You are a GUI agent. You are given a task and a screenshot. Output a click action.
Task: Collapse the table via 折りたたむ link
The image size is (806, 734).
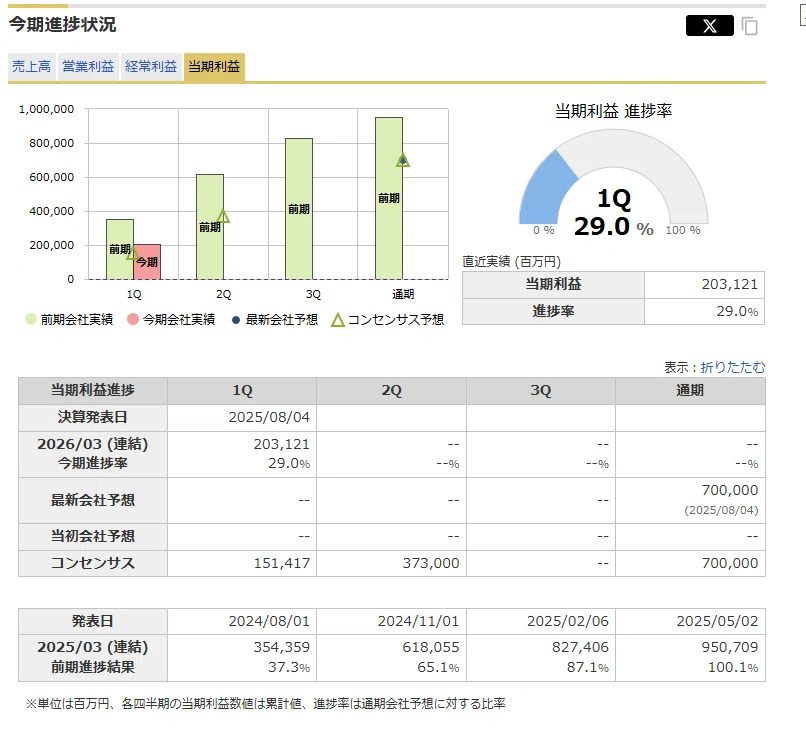tap(732, 367)
